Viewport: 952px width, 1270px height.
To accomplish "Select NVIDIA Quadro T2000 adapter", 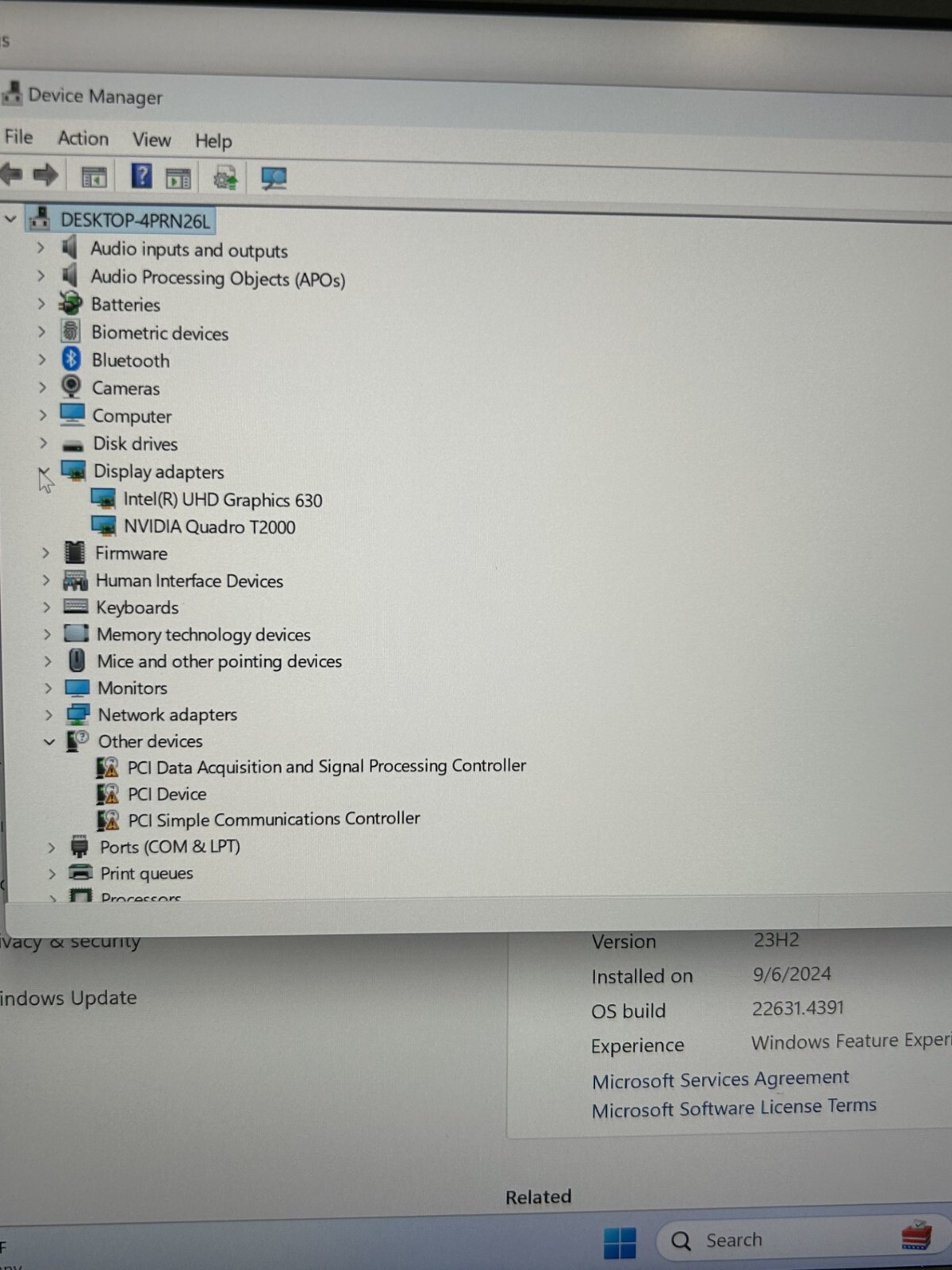I will (x=209, y=527).
